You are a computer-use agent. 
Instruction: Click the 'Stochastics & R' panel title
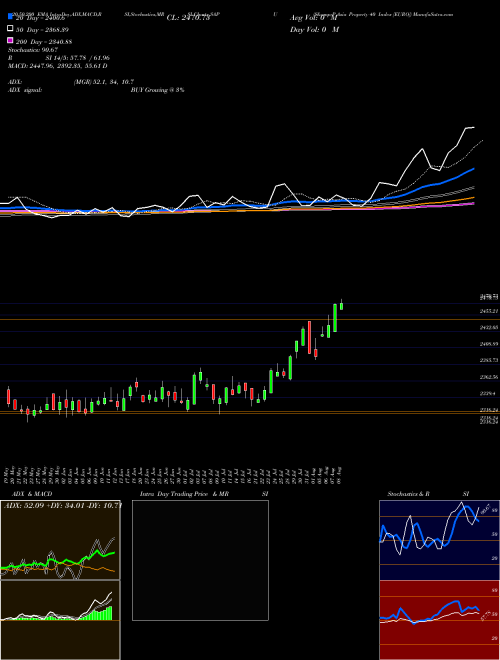point(408,494)
